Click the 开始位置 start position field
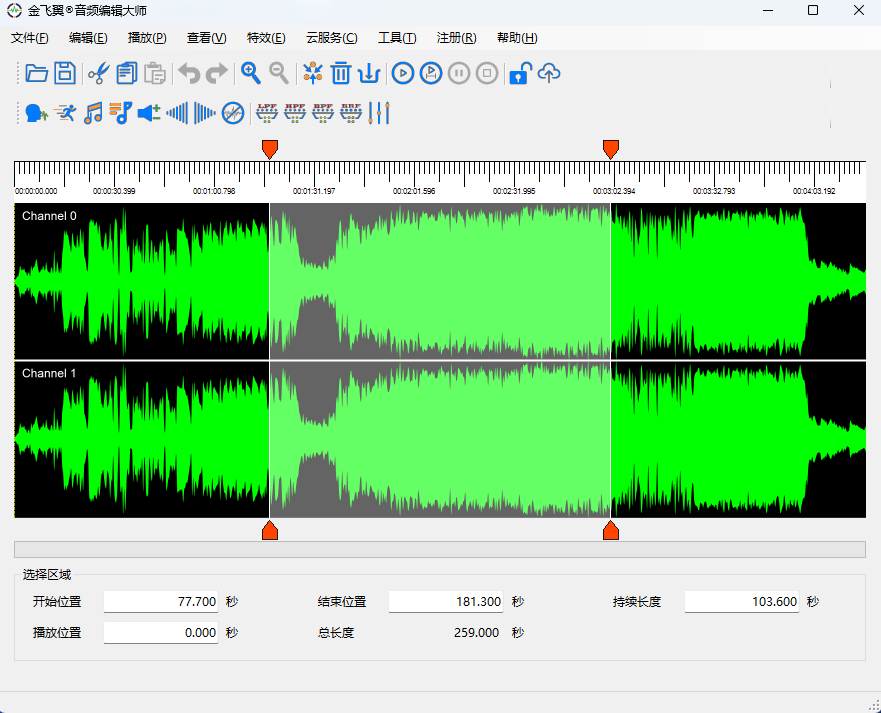The height and width of the screenshot is (713, 881). pyautogui.click(x=161, y=602)
